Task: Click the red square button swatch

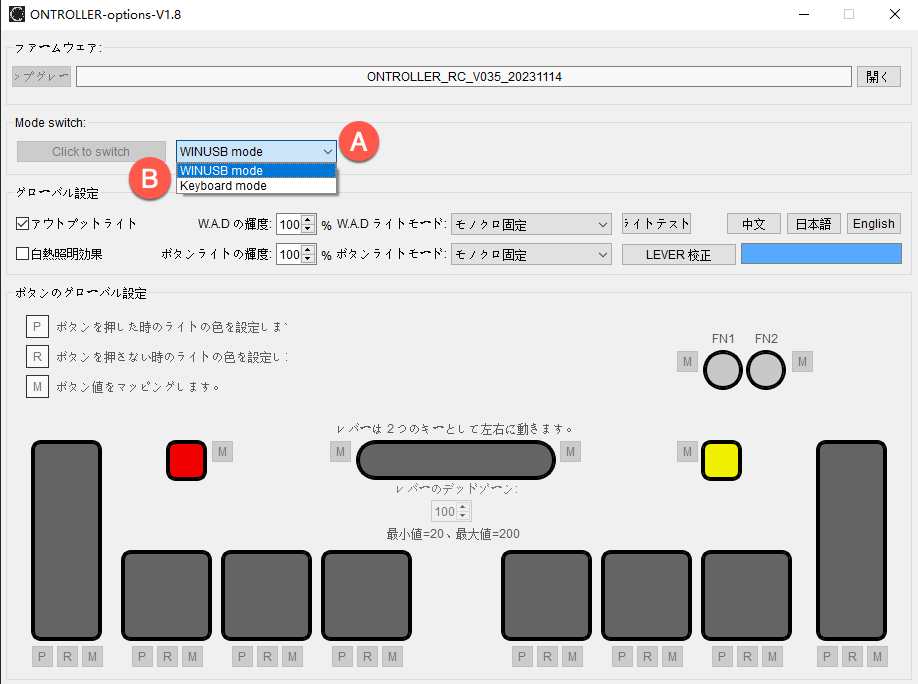Action: [x=186, y=460]
